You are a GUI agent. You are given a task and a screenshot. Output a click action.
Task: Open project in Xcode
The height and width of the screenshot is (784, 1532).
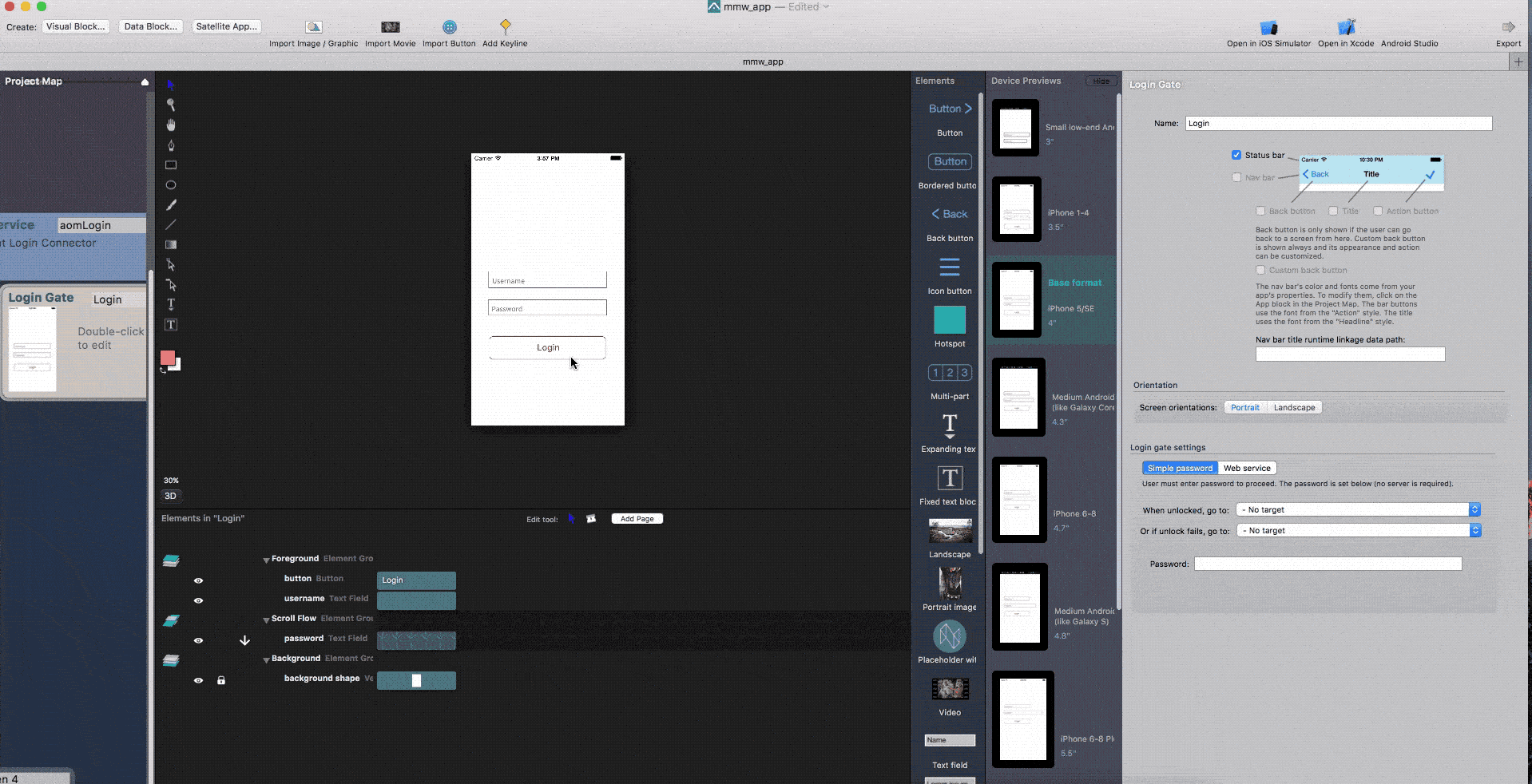click(1346, 27)
